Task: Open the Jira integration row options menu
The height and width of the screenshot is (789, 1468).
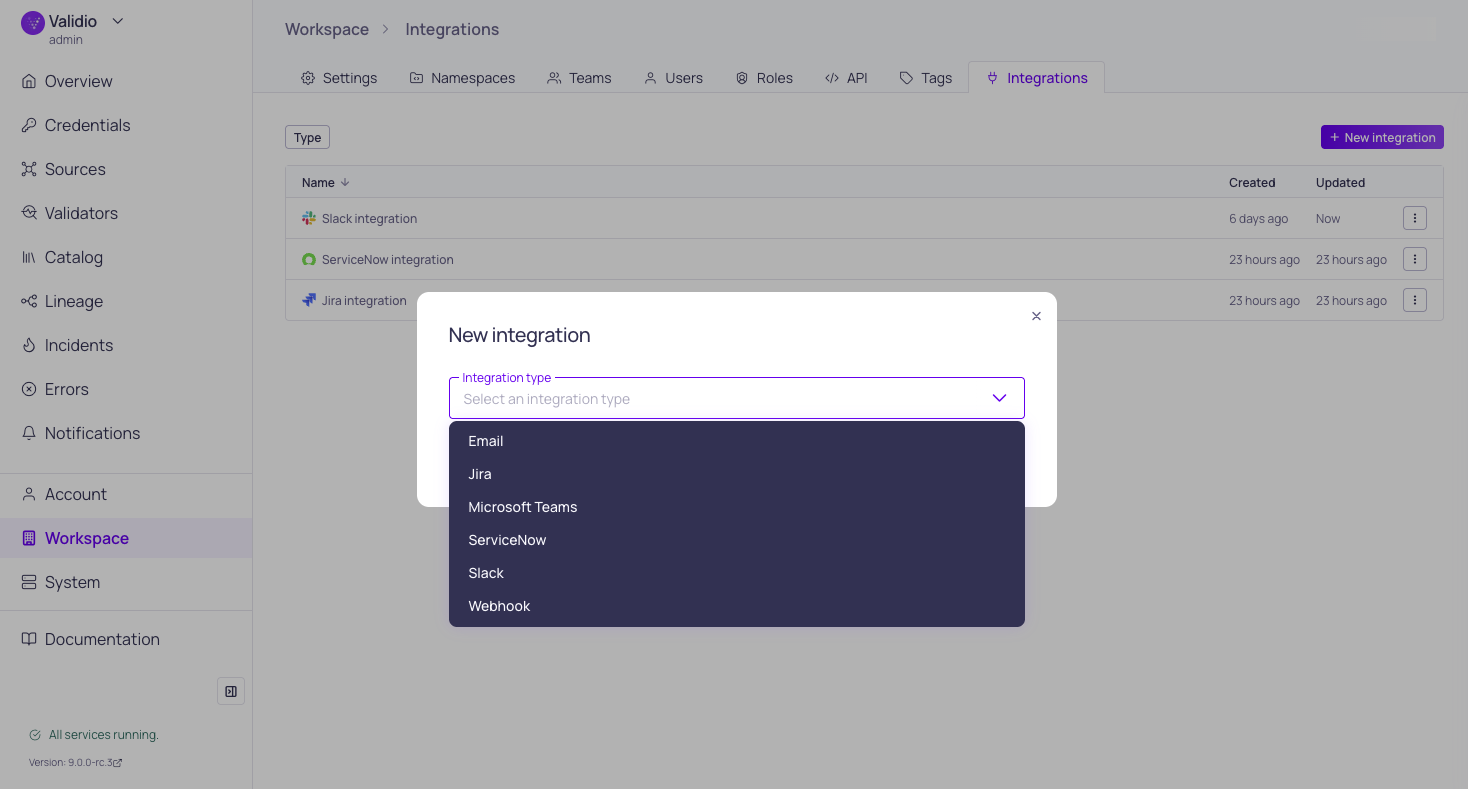Action: 1414,299
